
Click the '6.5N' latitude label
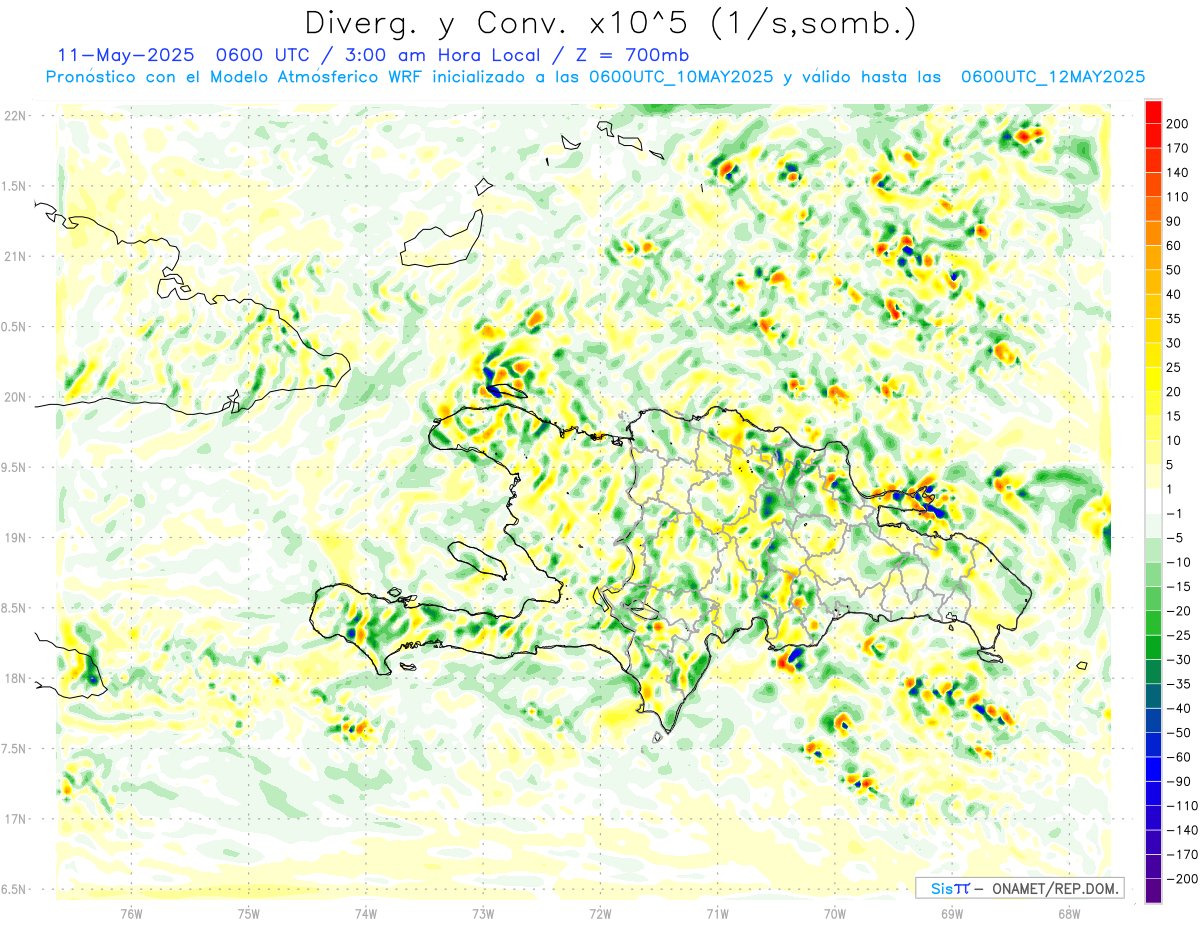[13, 889]
